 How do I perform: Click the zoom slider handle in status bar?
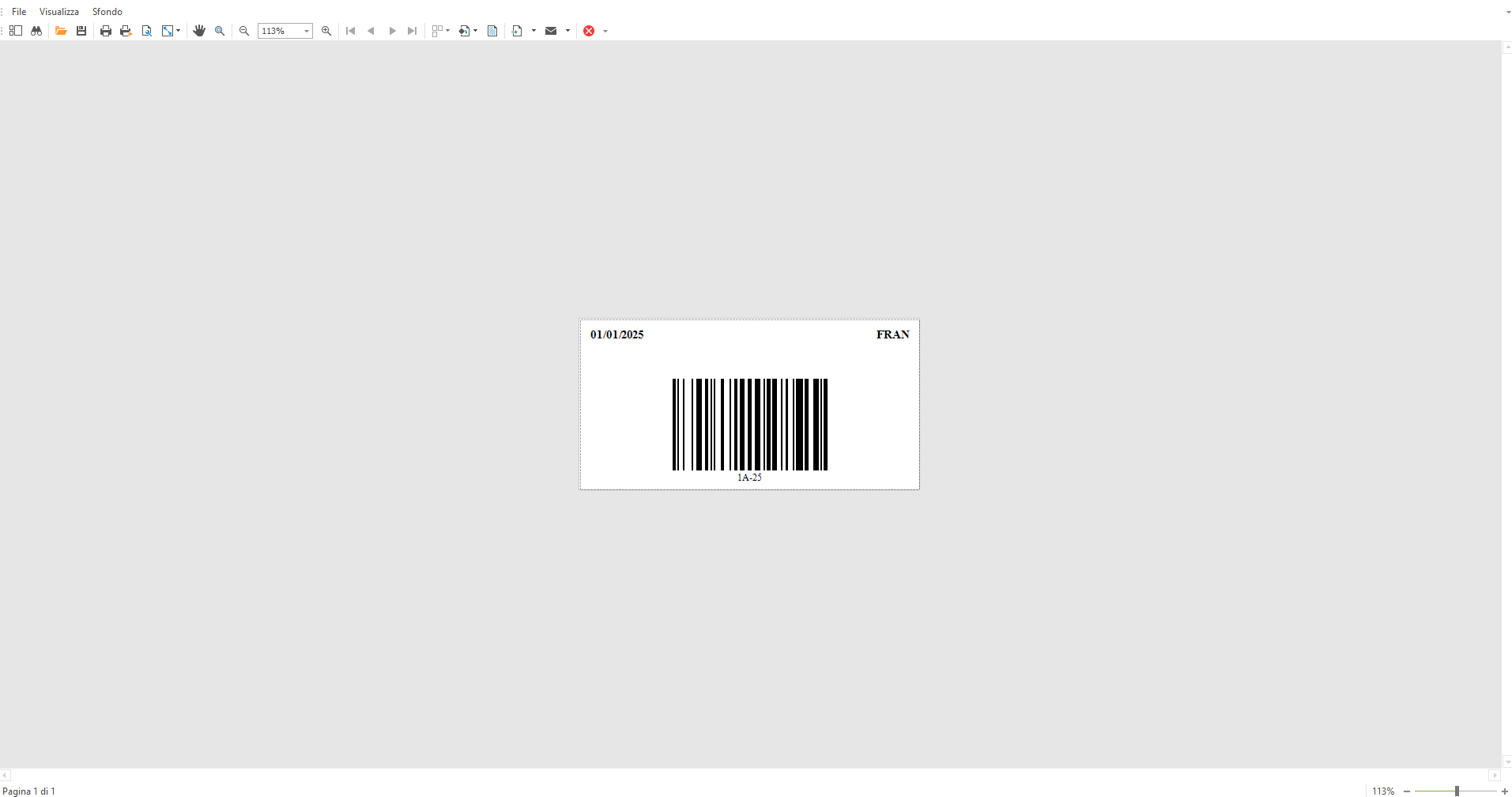pyautogui.click(x=1457, y=791)
